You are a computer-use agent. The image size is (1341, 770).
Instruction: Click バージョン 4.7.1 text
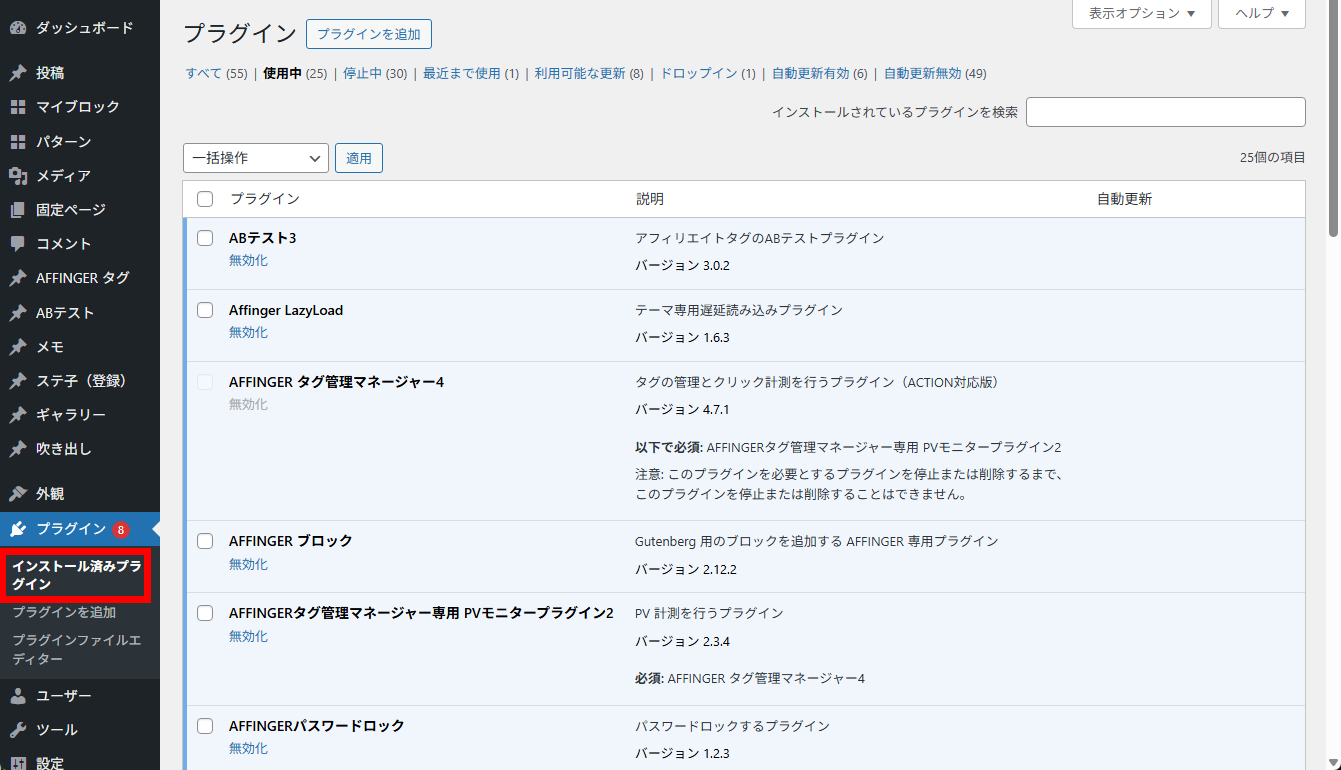point(682,410)
